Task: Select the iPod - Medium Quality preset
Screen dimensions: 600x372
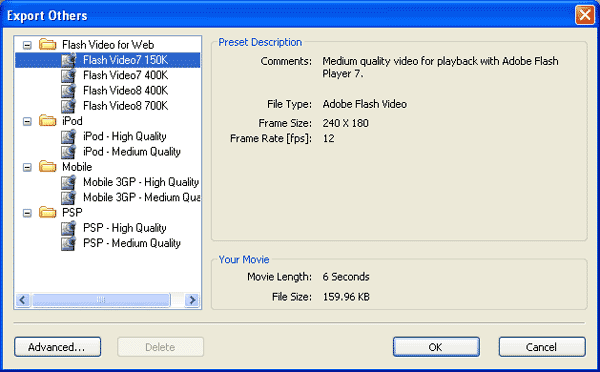Action: tap(132, 152)
